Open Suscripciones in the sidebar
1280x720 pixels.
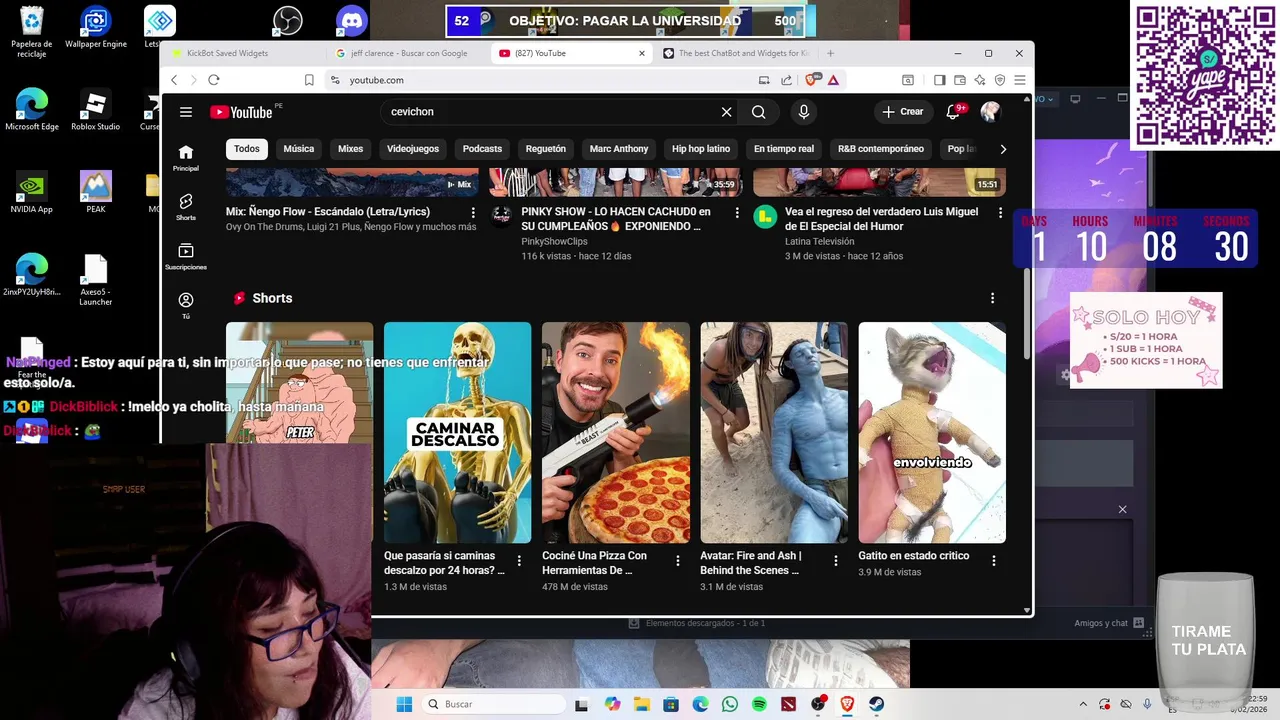point(186,256)
